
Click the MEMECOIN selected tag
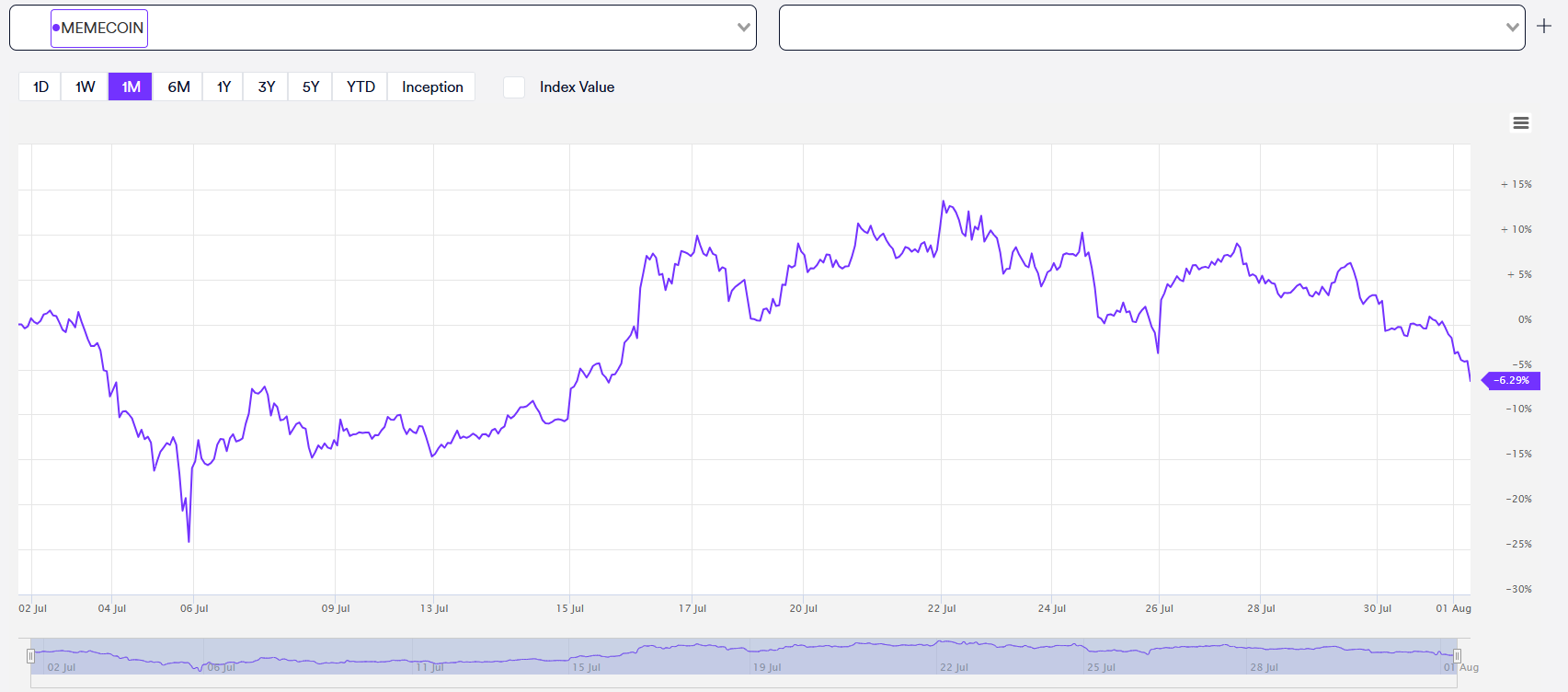101,28
